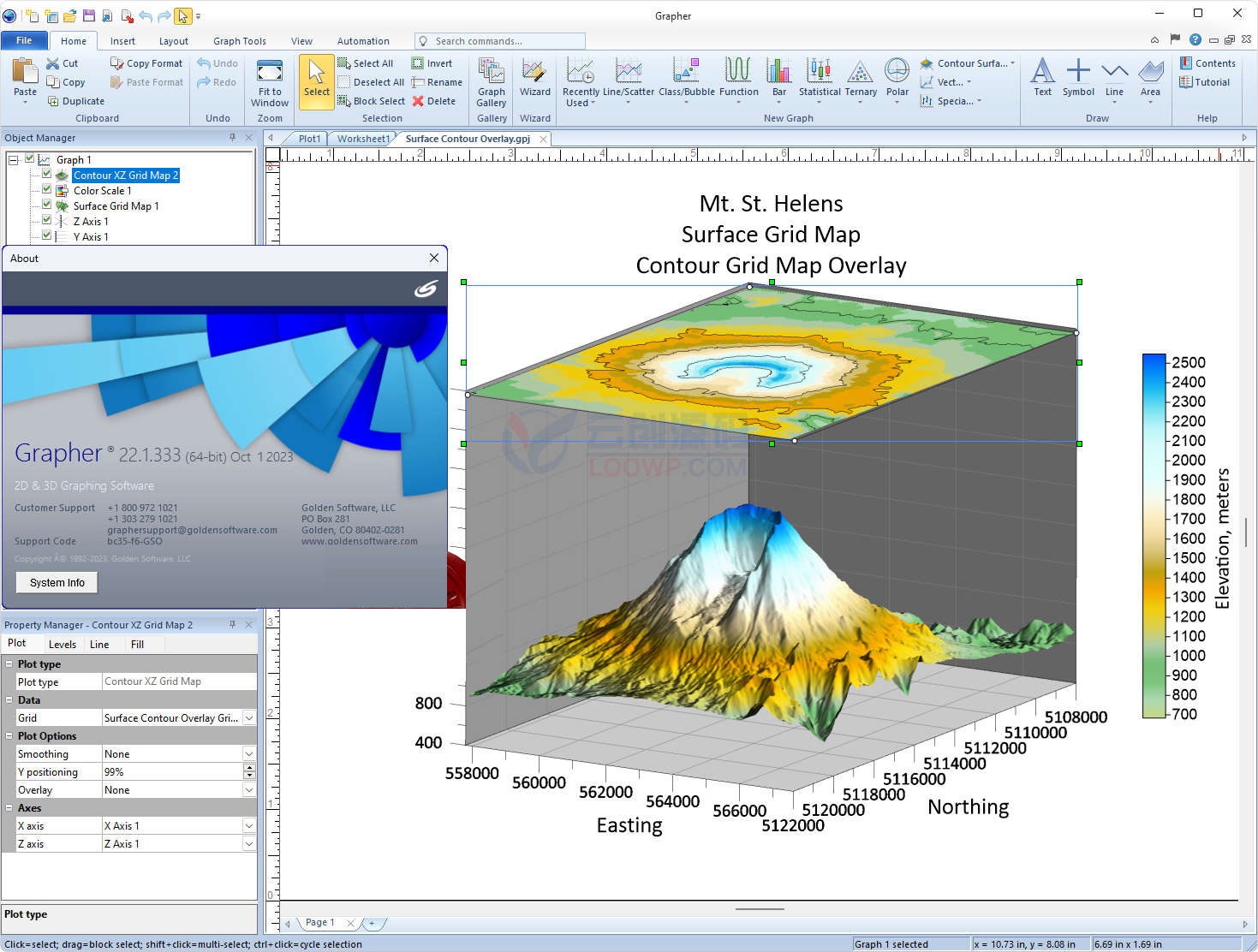Switch to the Layout ribbon tab
The image size is (1258, 952).
174,41
